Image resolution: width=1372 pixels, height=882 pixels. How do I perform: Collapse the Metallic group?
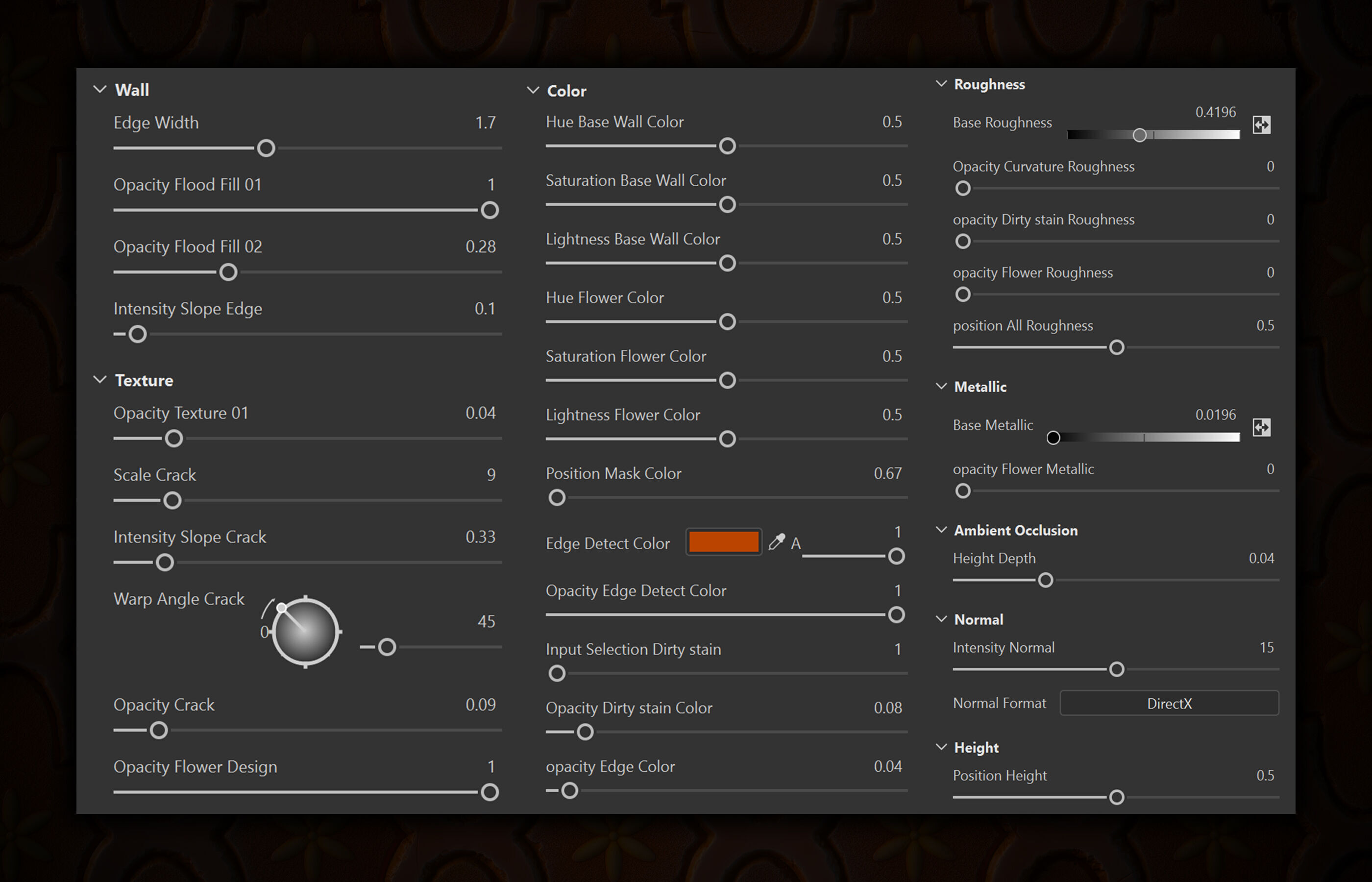pos(941,387)
